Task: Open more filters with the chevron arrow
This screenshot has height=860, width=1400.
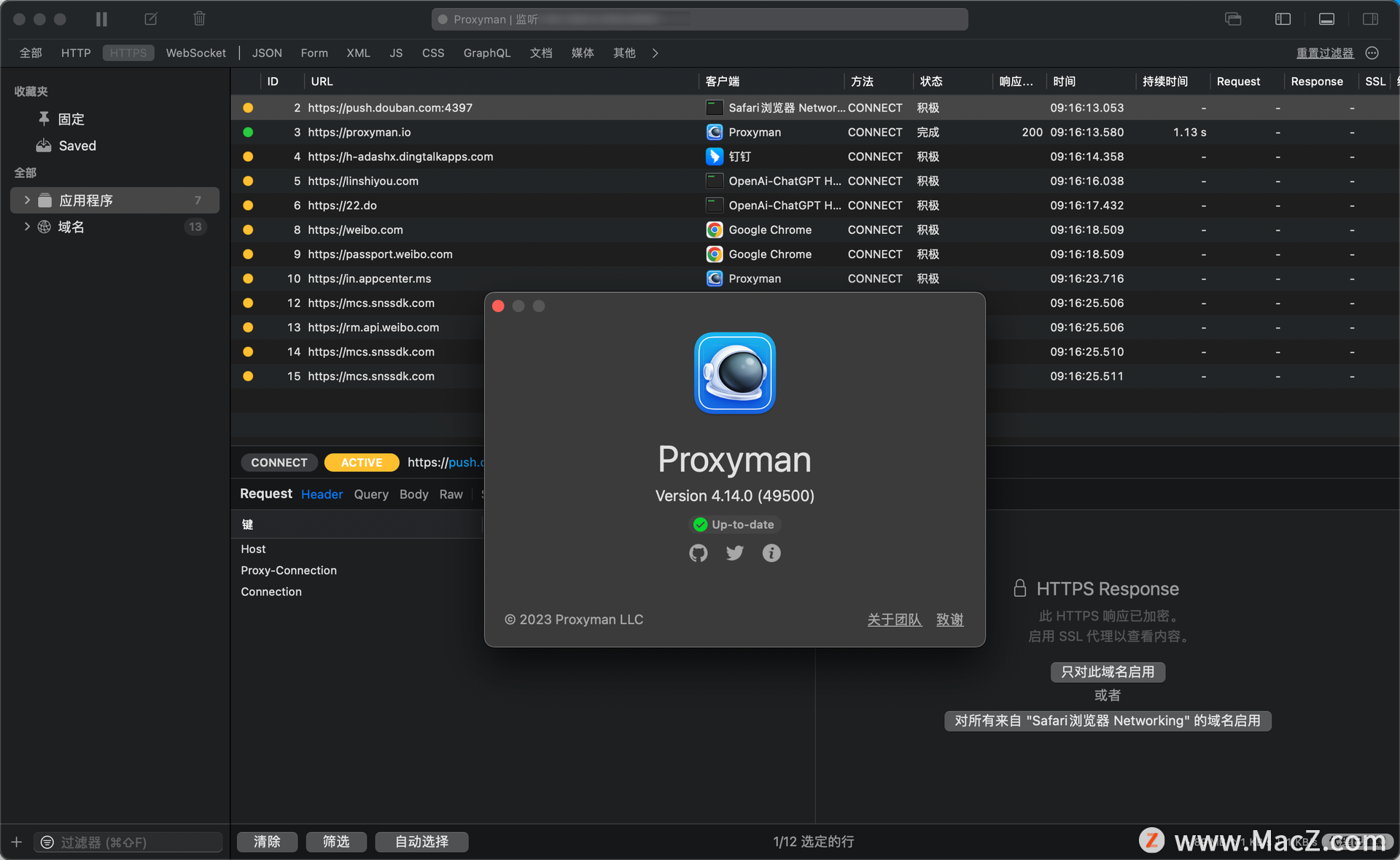Action: click(x=655, y=52)
